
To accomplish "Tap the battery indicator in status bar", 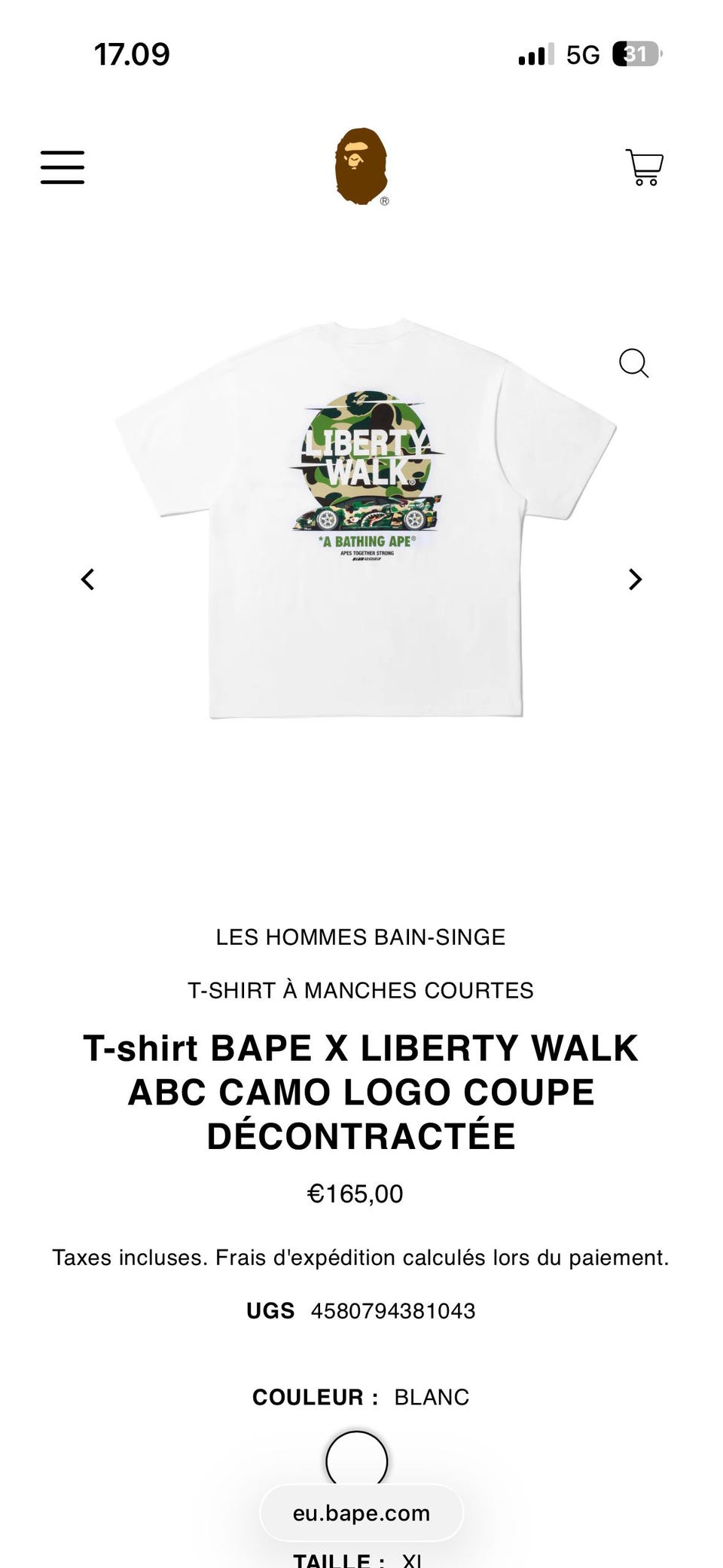I will click(x=637, y=54).
